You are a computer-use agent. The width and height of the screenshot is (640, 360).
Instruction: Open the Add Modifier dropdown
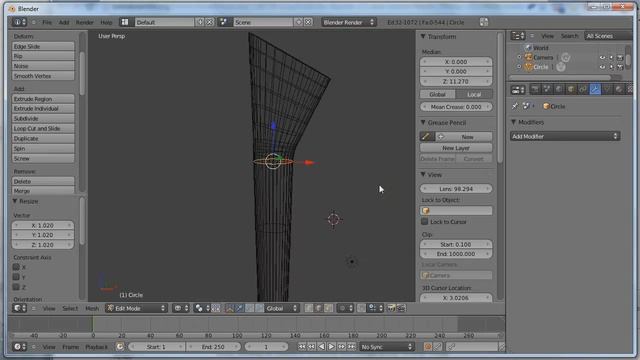coord(565,136)
